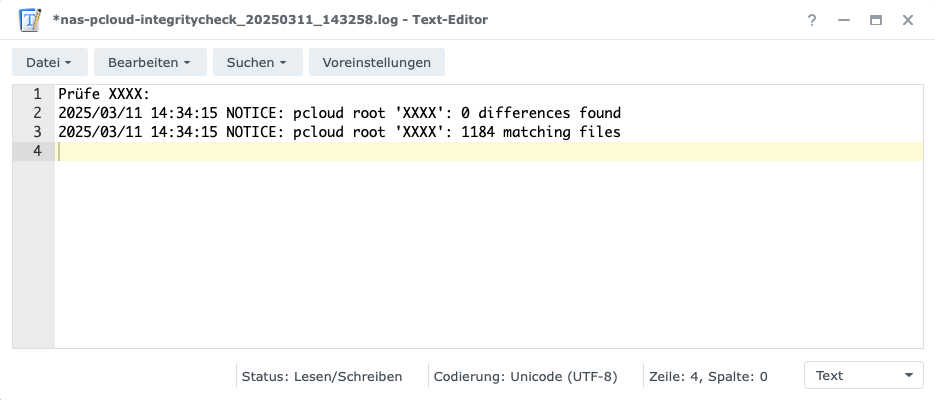This screenshot has height=400, width=935.
Task: Select line number 1 in gutter
Action: click(x=37, y=94)
